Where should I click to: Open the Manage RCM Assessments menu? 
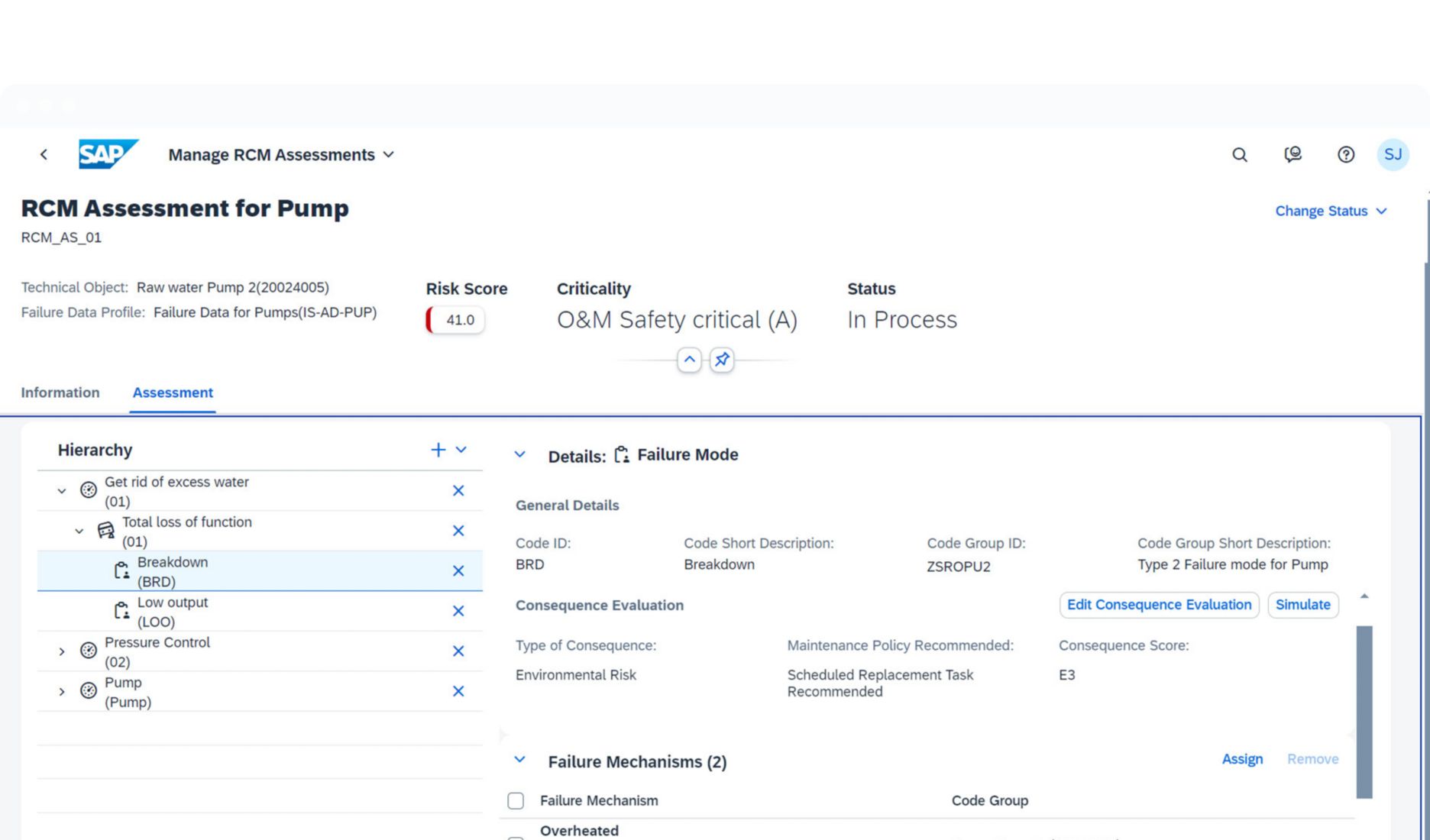tap(281, 155)
